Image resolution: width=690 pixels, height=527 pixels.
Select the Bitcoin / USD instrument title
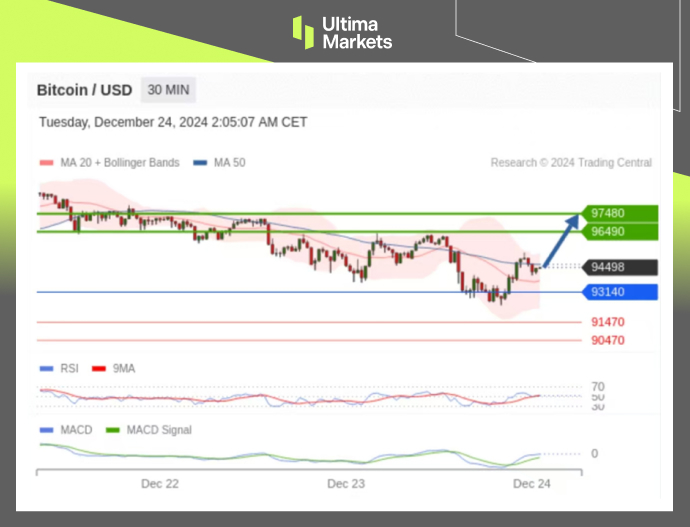(84, 90)
